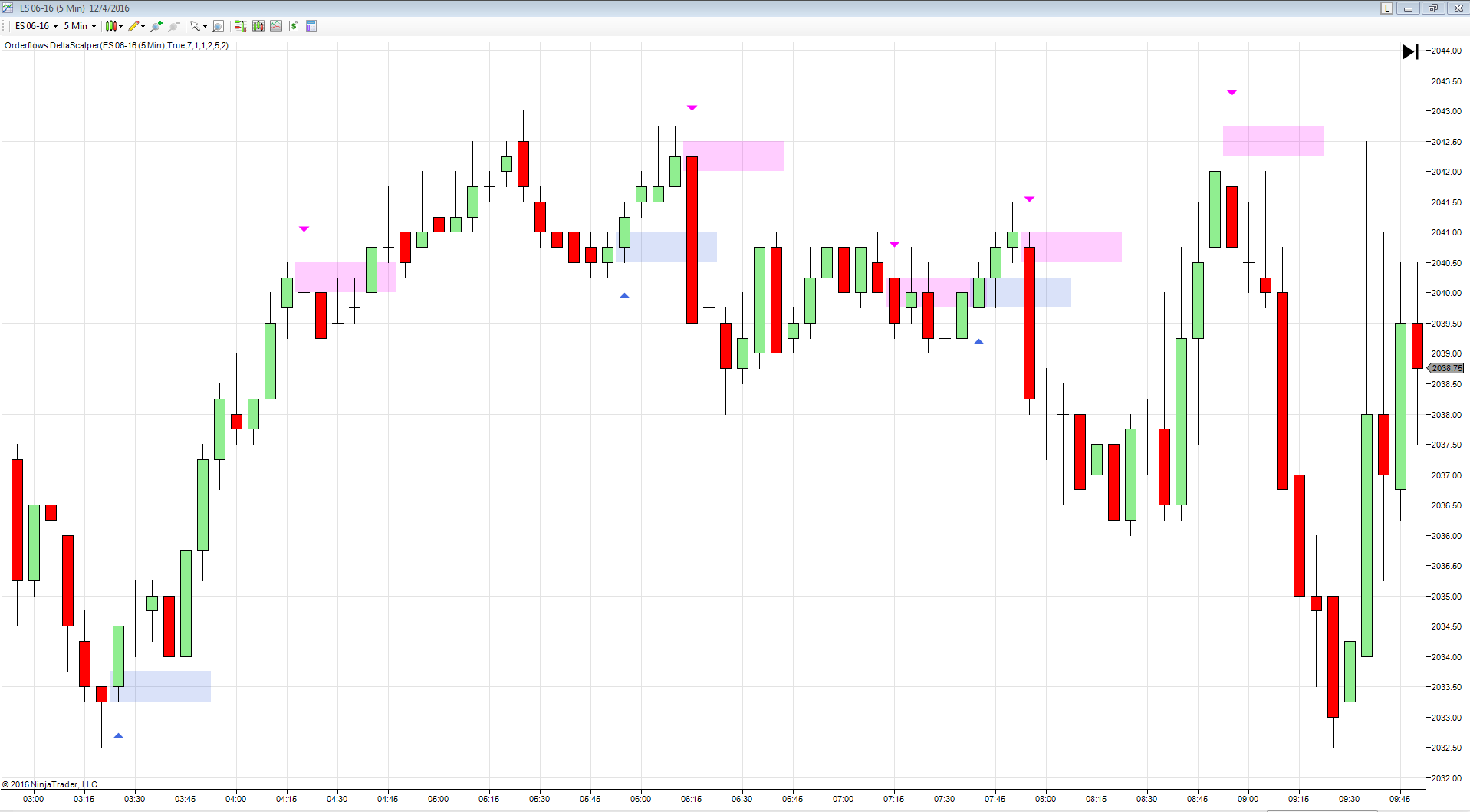Click the Orderflows DeltaScalper indicator label
This screenshot has height=812, width=1470.
pyautogui.click(x=117, y=45)
